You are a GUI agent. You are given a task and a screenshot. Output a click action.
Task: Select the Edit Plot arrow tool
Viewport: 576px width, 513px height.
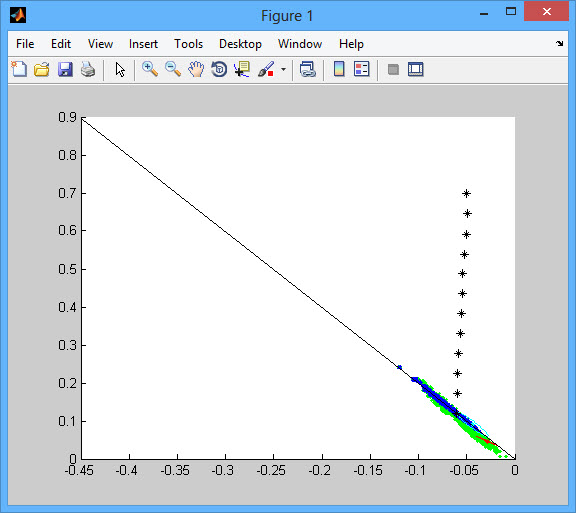point(120,69)
